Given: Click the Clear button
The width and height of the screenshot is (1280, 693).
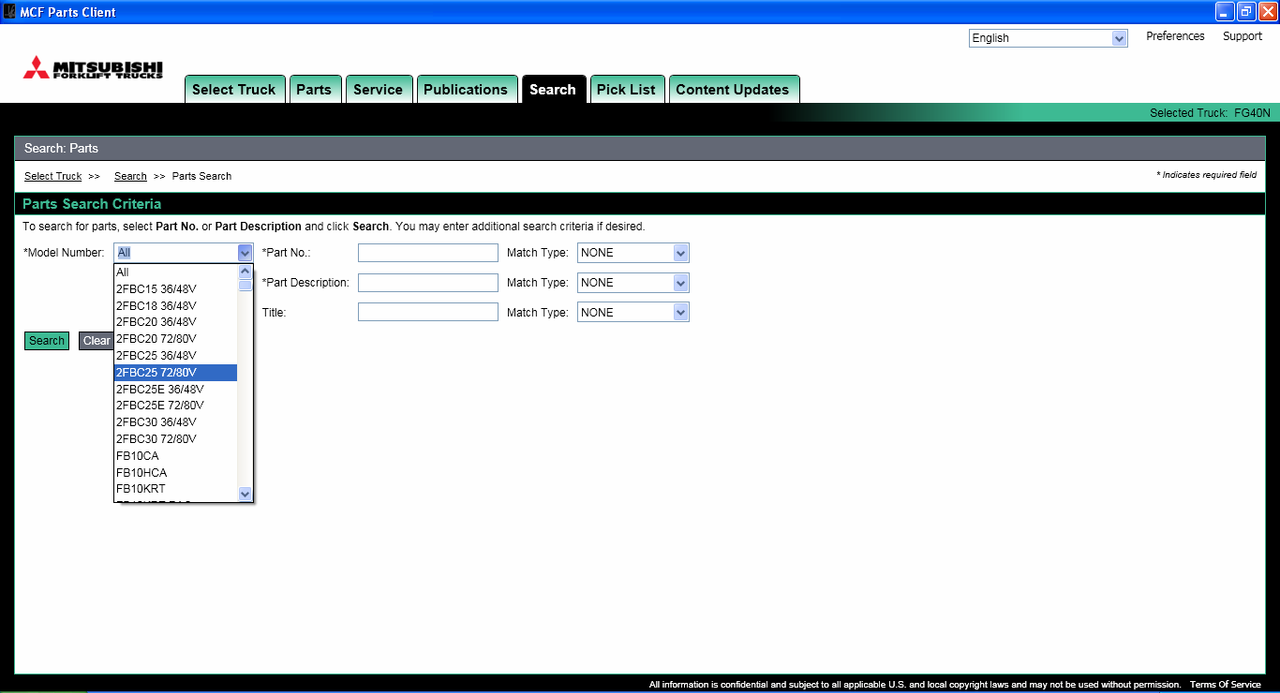Looking at the screenshot, I should 96,341.
